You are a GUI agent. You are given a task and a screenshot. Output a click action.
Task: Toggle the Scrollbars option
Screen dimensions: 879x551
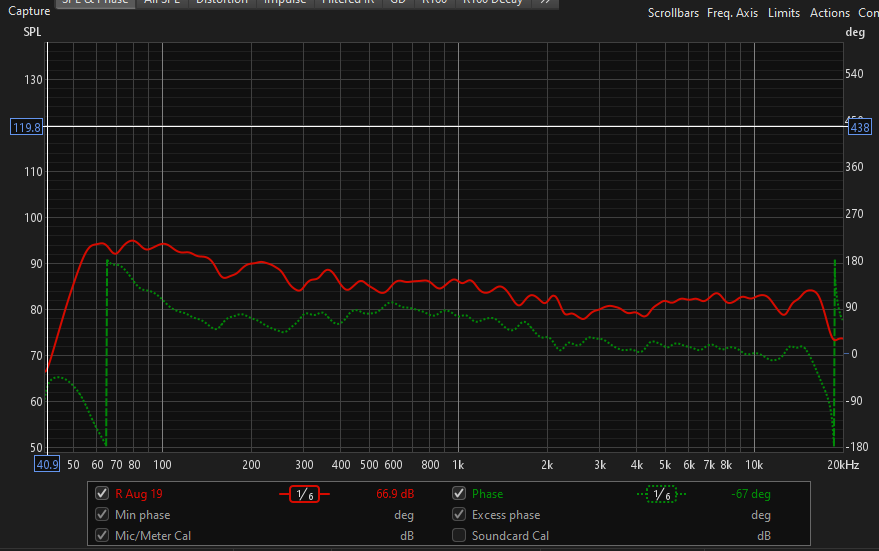675,13
